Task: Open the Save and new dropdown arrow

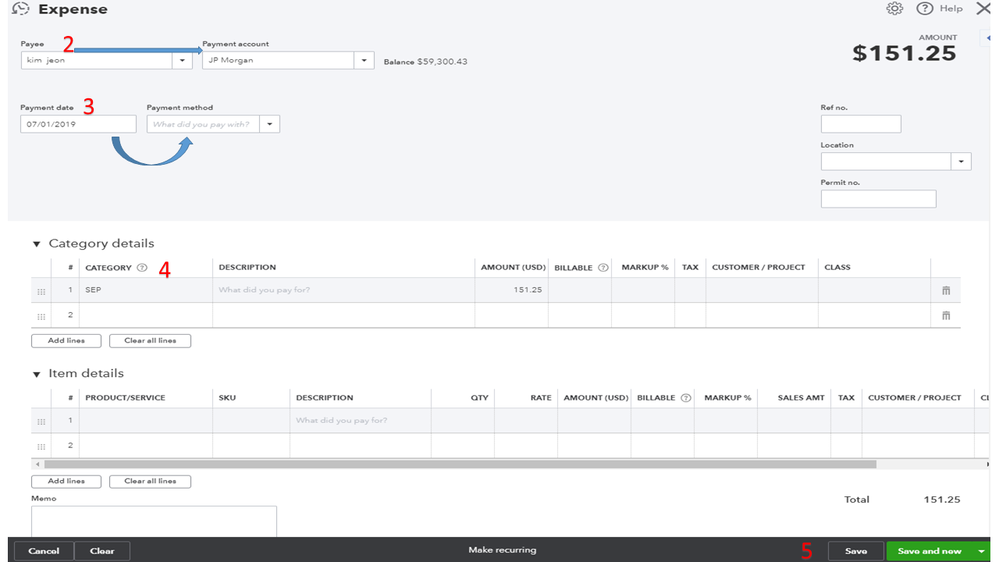Action: 981,551
